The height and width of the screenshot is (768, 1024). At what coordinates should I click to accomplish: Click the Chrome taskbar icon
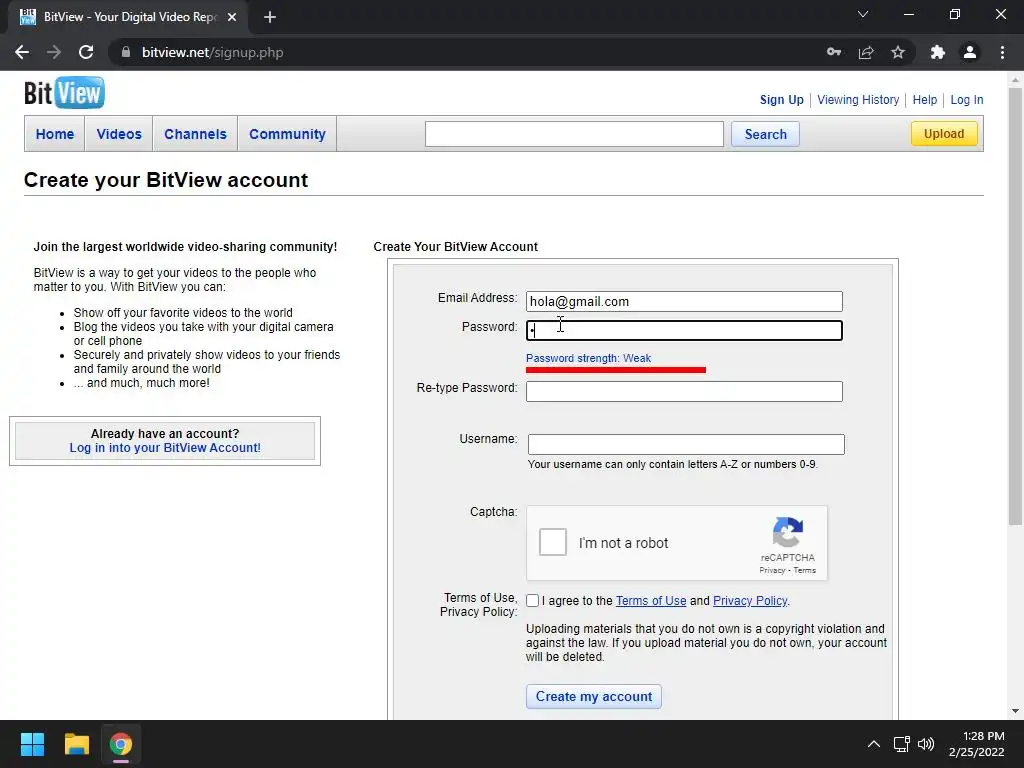121,744
